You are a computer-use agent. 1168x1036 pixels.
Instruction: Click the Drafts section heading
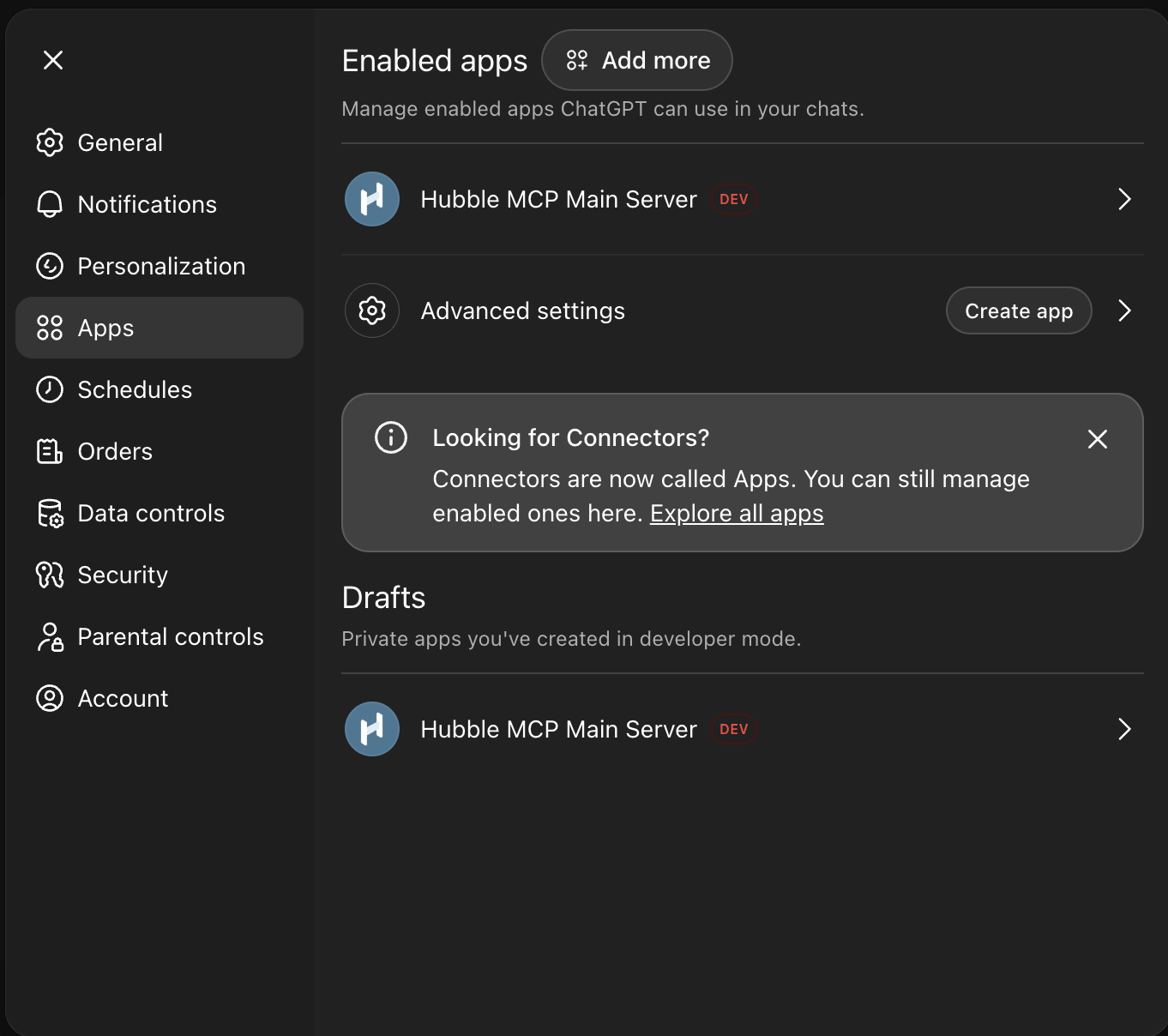[383, 597]
